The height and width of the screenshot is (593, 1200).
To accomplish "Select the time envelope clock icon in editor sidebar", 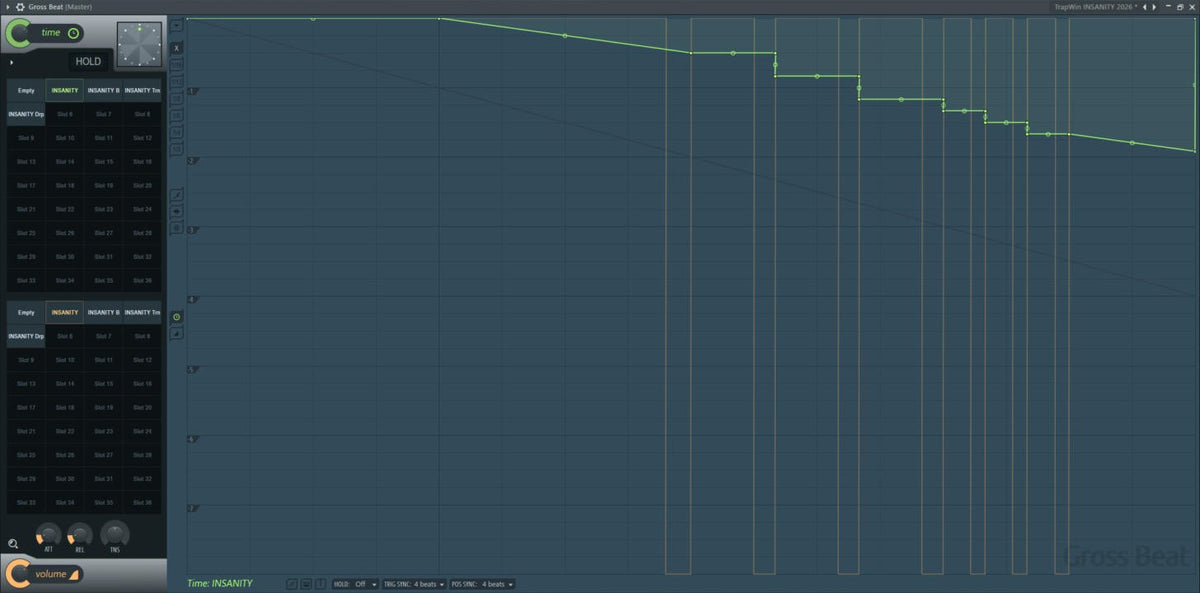I will [176, 317].
